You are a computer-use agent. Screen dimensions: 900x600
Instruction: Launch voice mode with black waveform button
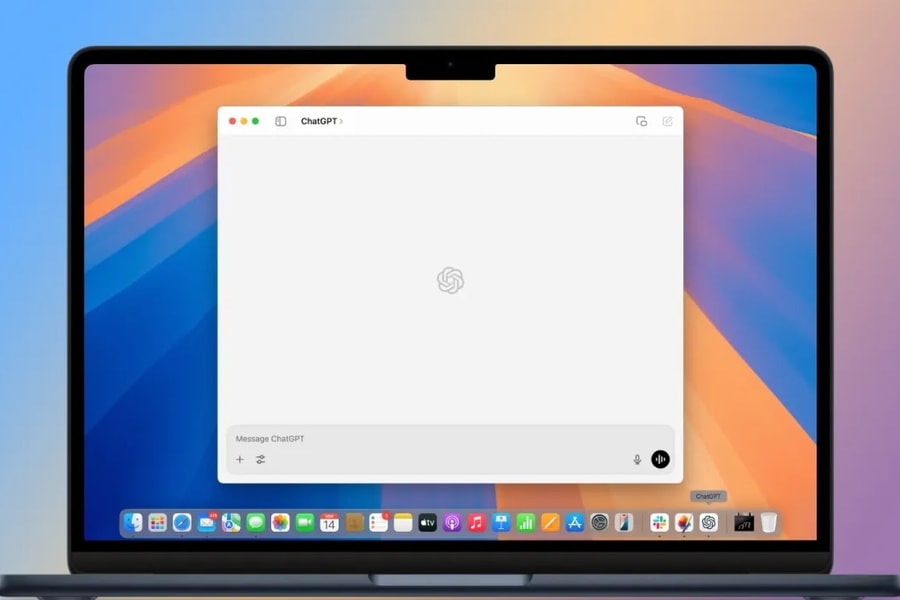[660, 459]
